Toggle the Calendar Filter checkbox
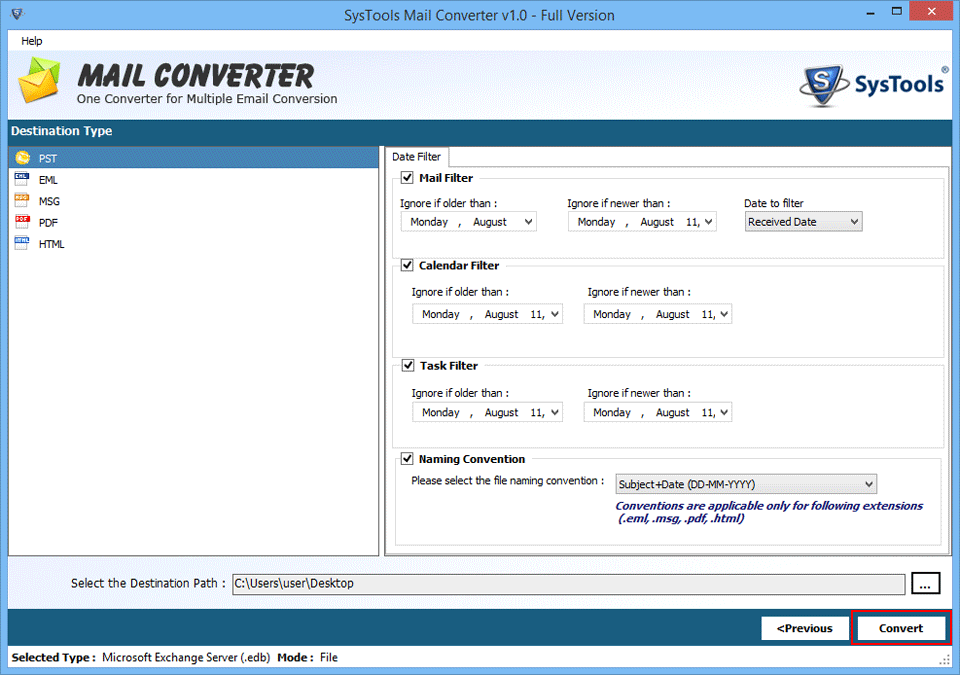Image resolution: width=960 pixels, height=675 pixels. (x=407, y=266)
